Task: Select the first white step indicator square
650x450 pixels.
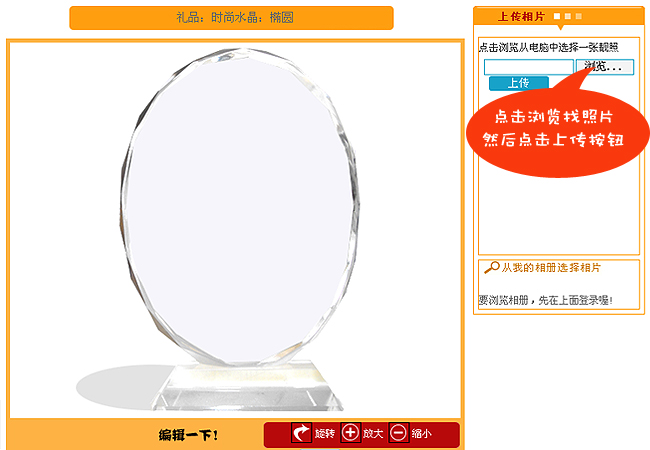Action: tap(557, 16)
